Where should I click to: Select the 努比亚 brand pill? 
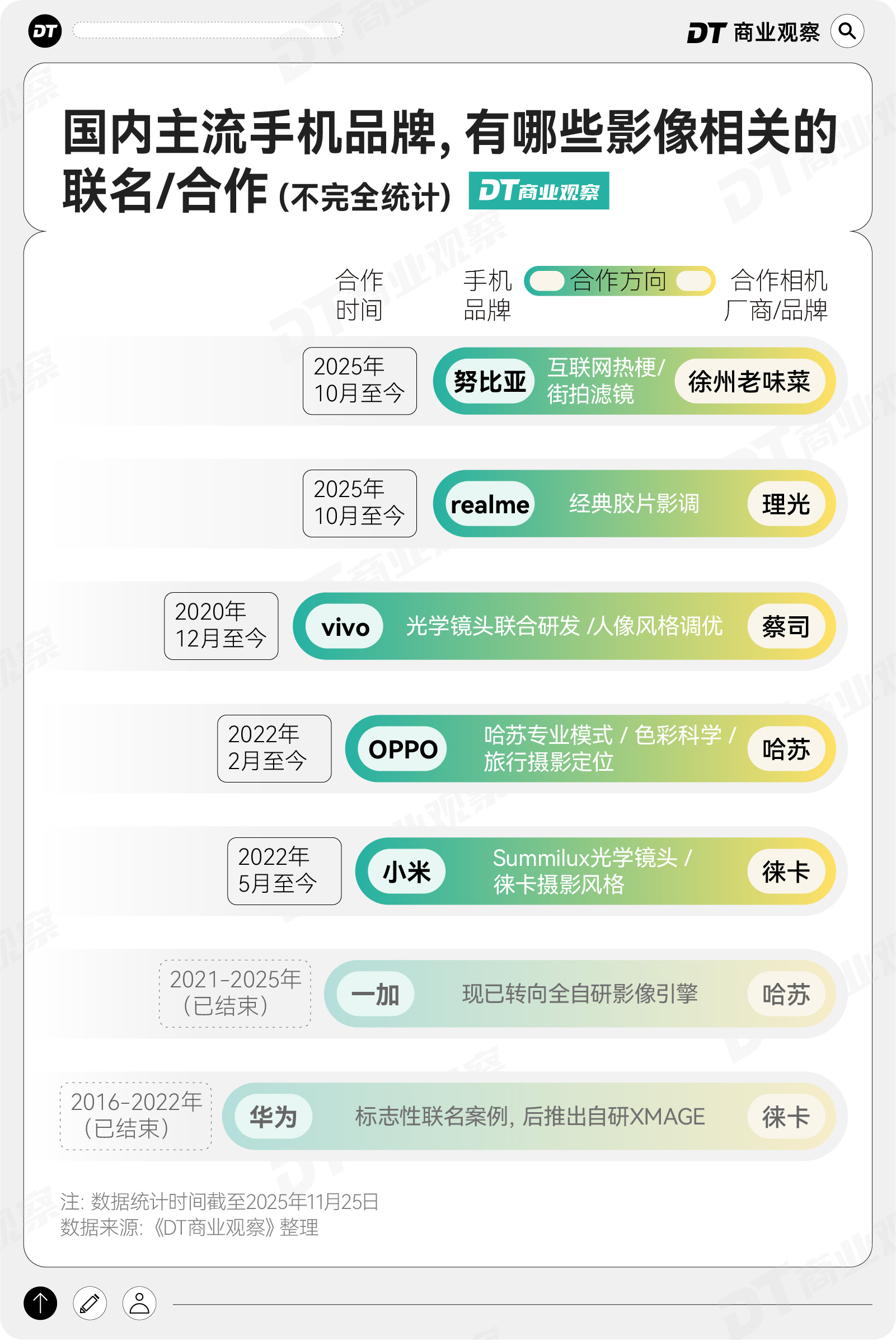490,381
